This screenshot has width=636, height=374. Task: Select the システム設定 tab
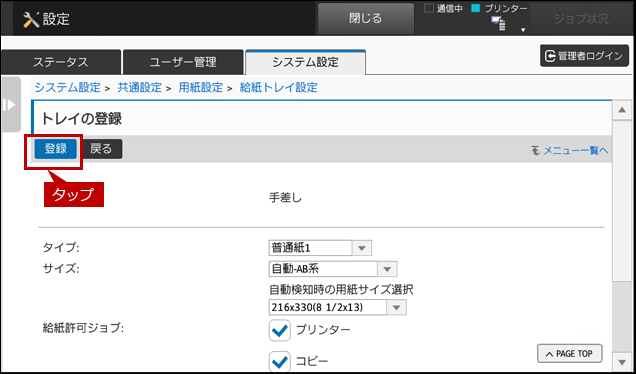tap(305, 62)
